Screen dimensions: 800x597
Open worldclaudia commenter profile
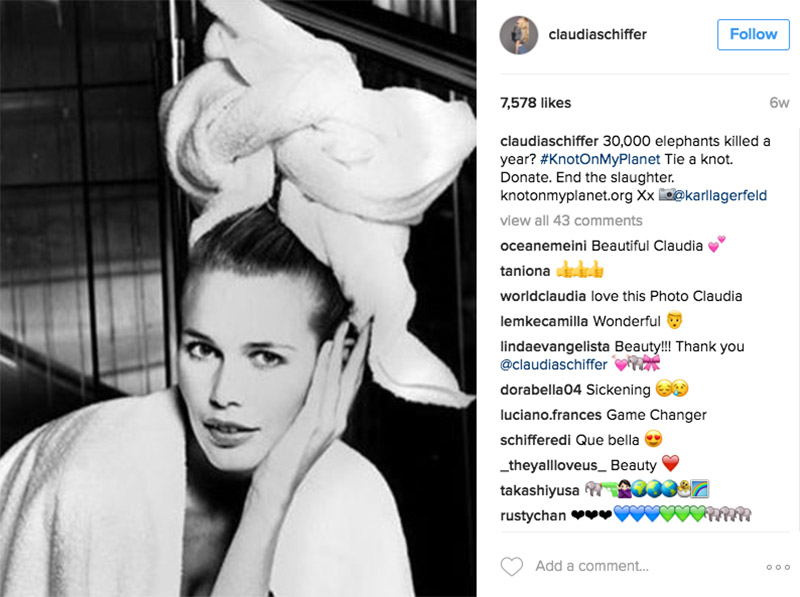click(x=543, y=296)
